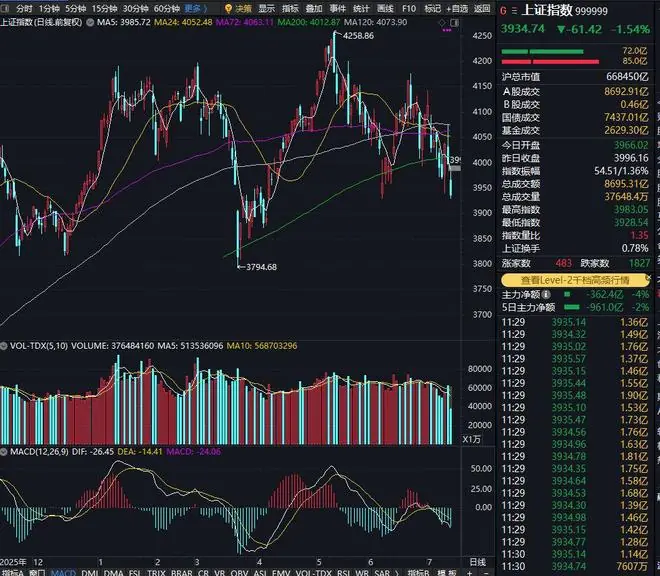This screenshot has width=660, height=576.
Task: Click the MA settings gear icon
Action: (x=90, y=22)
